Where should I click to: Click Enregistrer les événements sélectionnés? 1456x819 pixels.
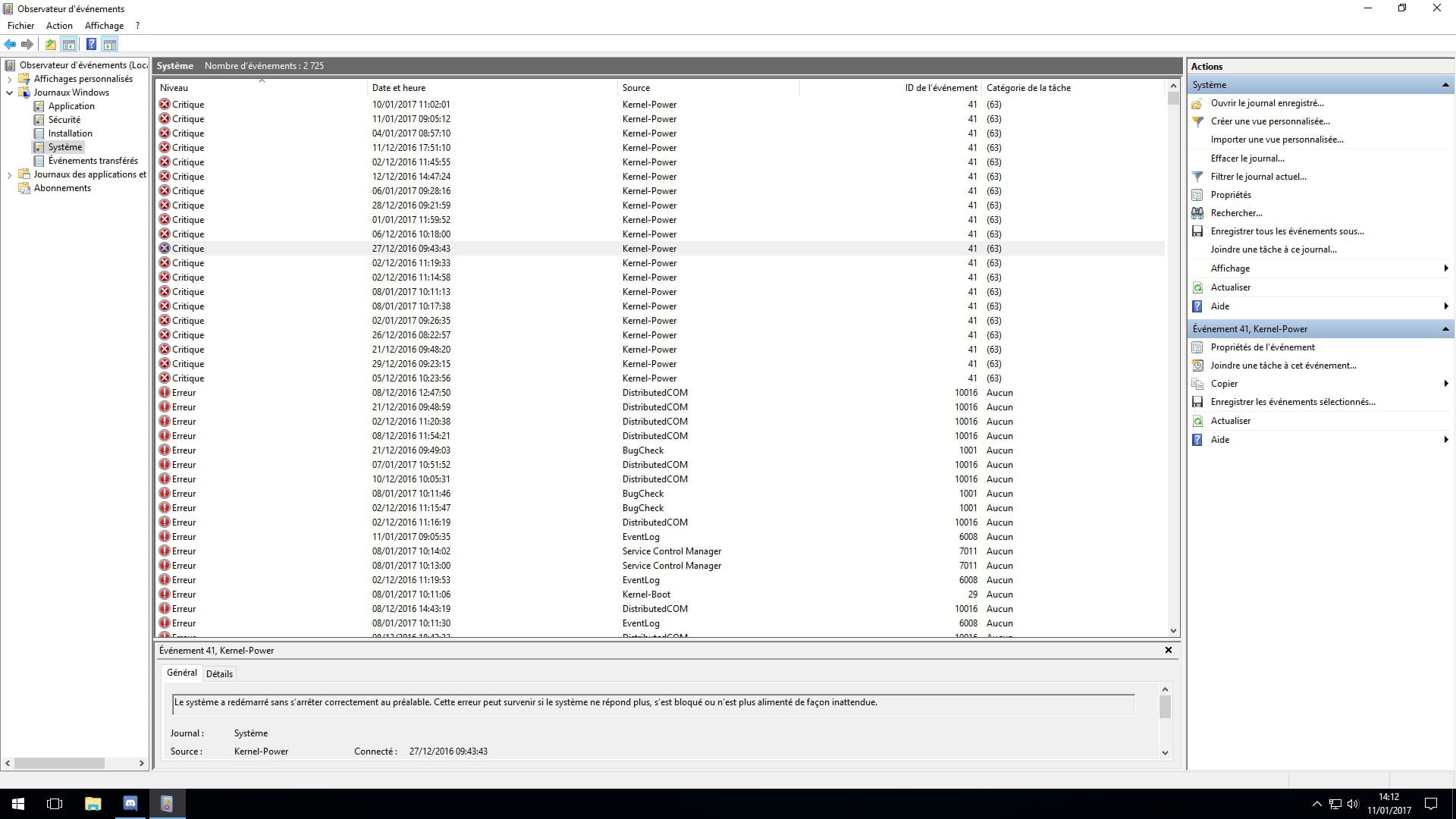[x=1293, y=402]
